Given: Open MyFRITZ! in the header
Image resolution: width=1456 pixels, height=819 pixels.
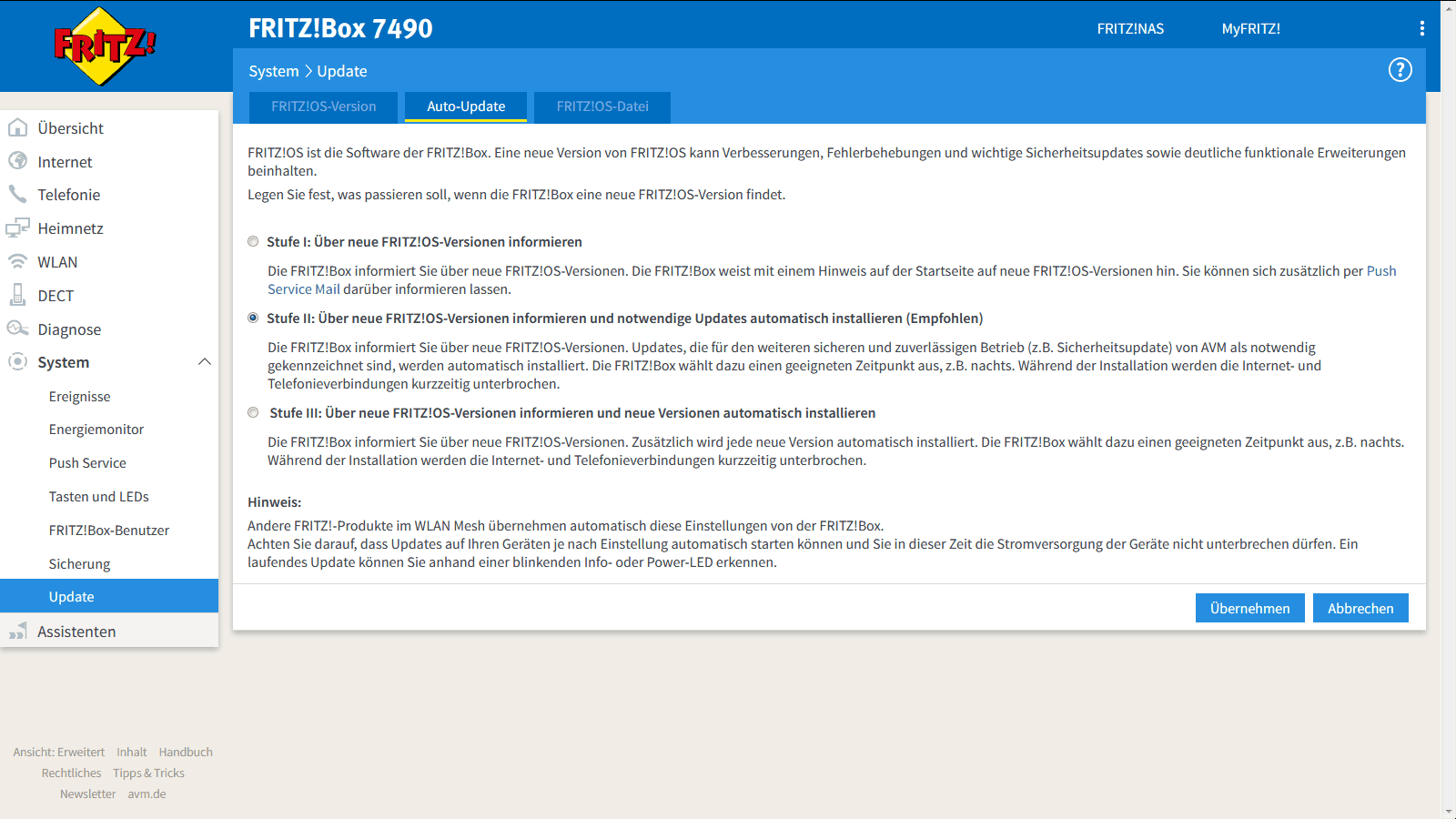Looking at the screenshot, I should pos(1251,28).
